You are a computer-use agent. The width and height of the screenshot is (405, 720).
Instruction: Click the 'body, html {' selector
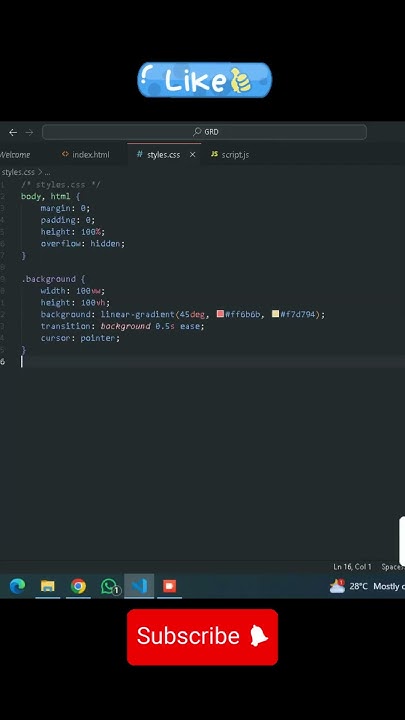click(x=51, y=197)
